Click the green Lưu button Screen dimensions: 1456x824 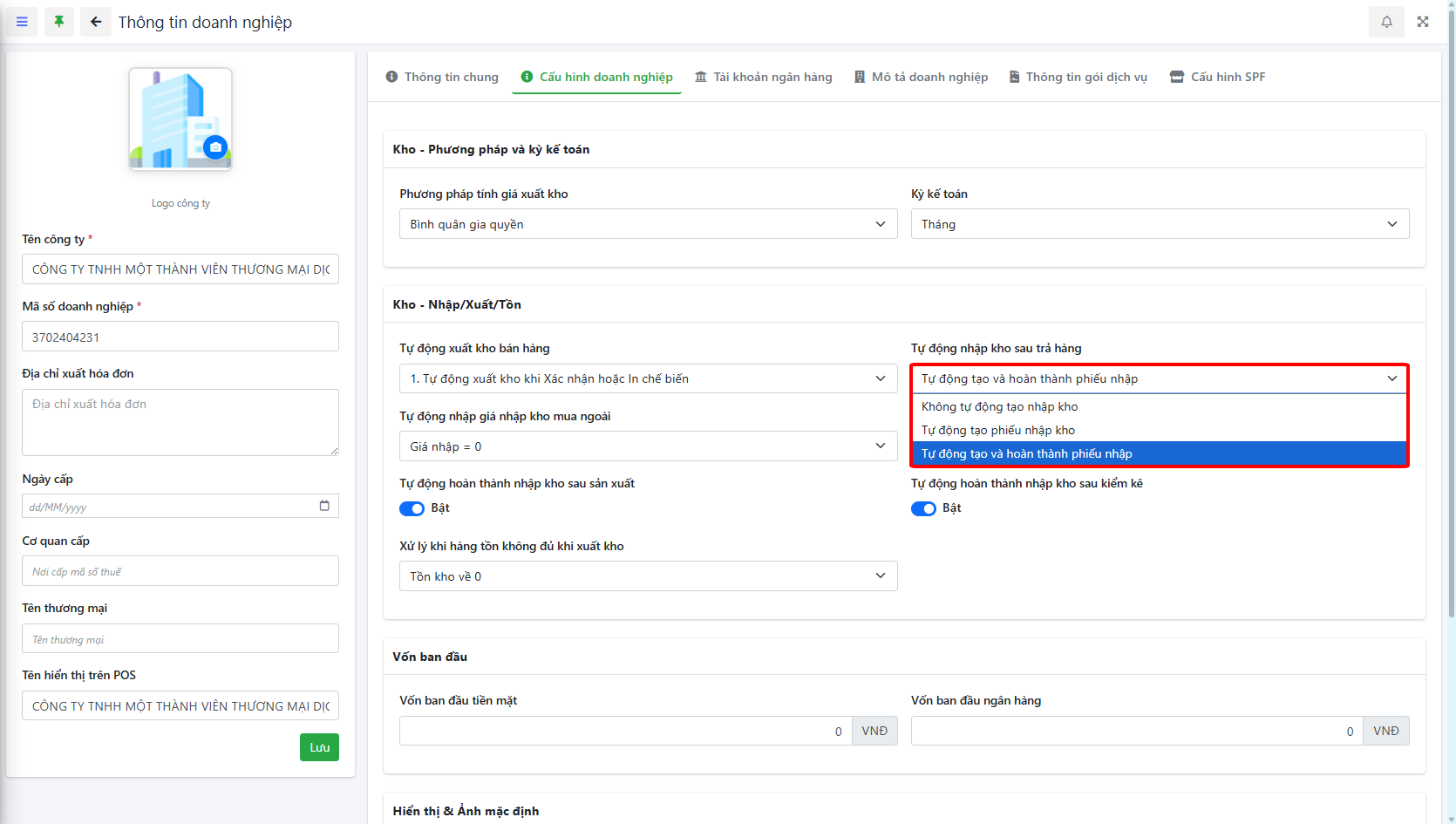(x=319, y=747)
